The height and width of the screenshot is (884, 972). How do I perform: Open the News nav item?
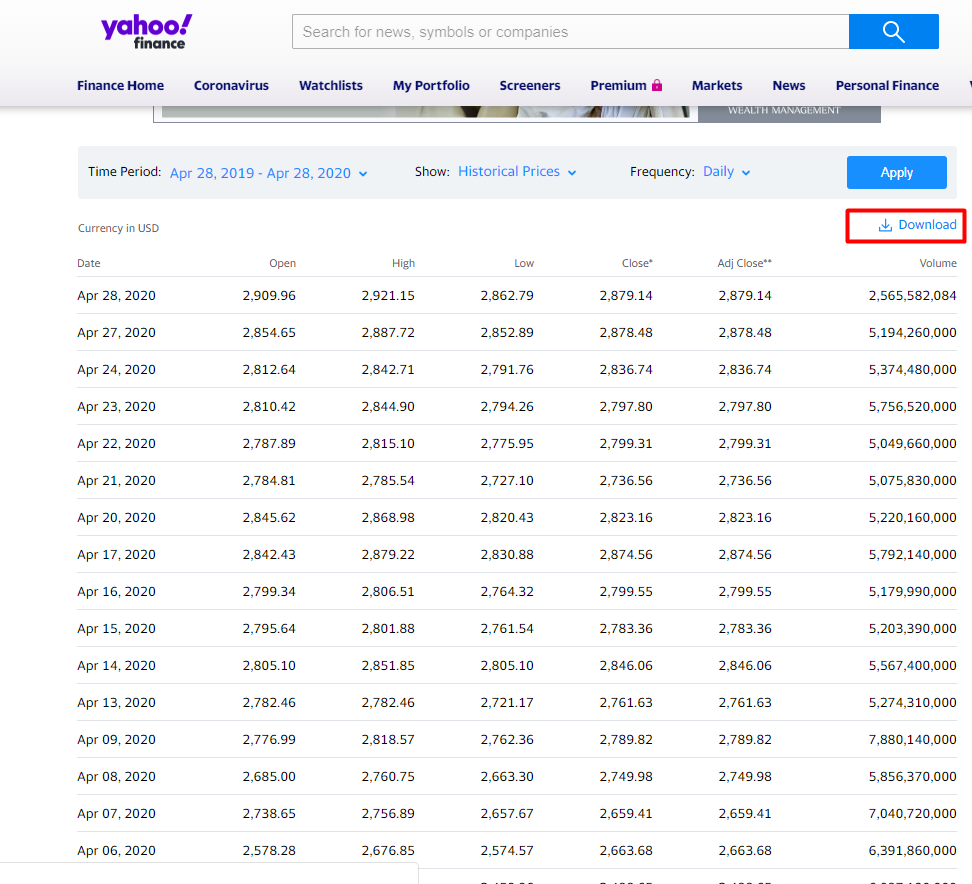(x=789, y=86)
